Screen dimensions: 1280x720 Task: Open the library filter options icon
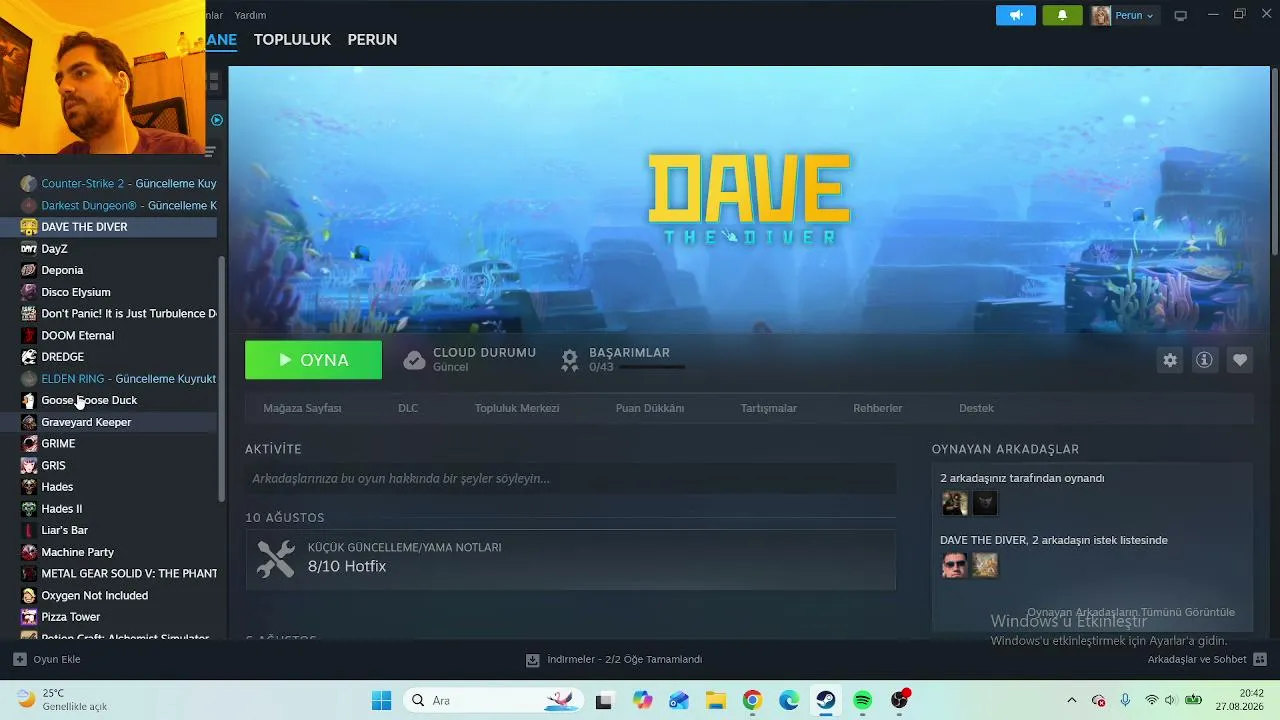[x=210, y=152]
